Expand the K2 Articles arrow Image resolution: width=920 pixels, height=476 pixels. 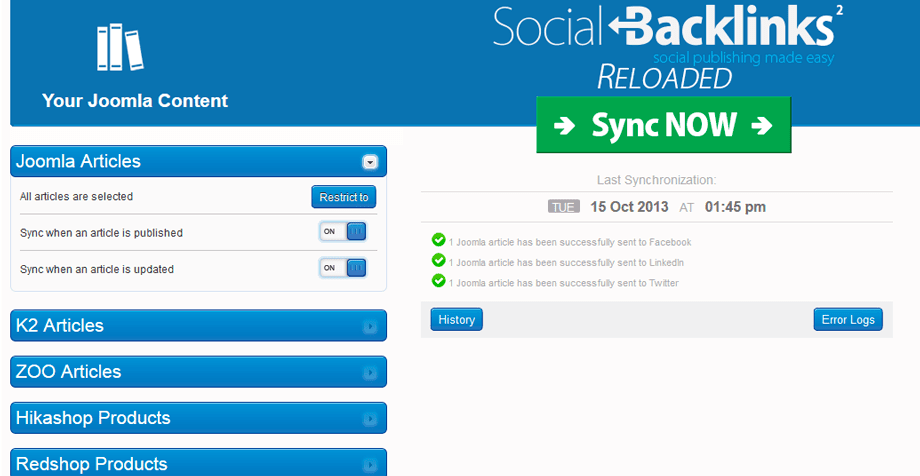click(x=370, y=326)
